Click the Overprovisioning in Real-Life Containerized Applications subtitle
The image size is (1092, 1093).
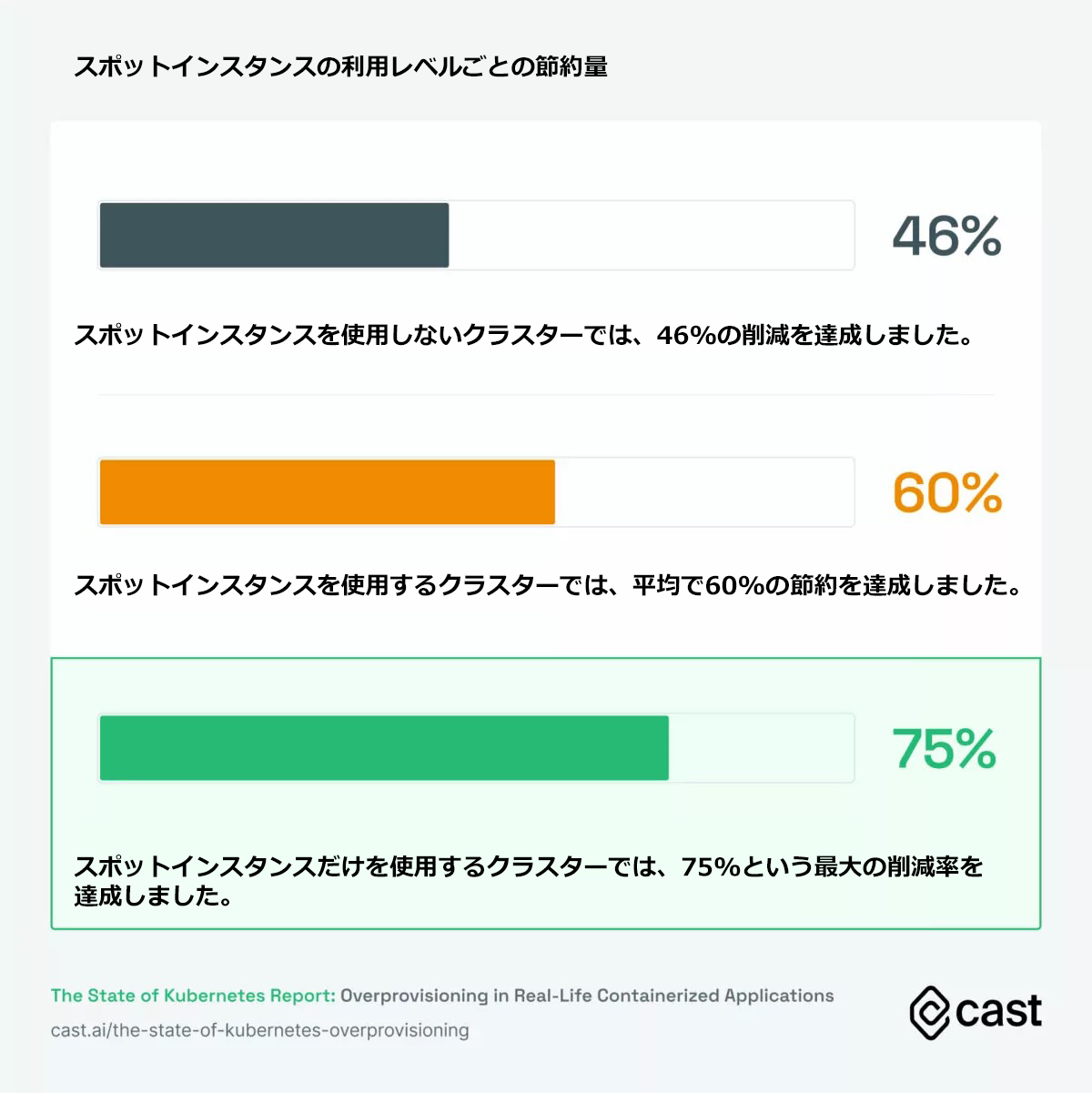[587, 996]
